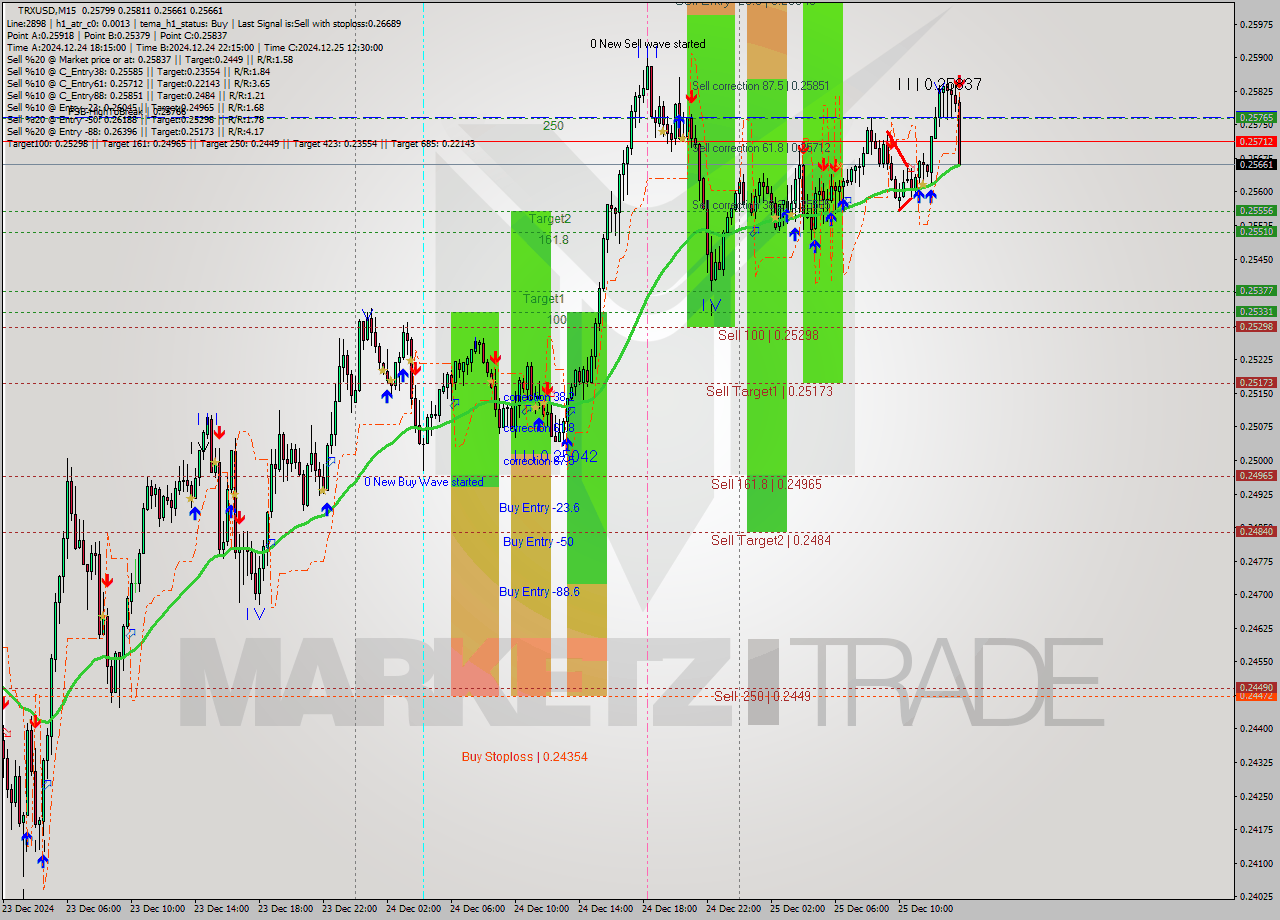Click the red 0.25712 price tag
The height and width of the screenshot is (920, 1280).
pyautogui.click(x=1256, y=141)
